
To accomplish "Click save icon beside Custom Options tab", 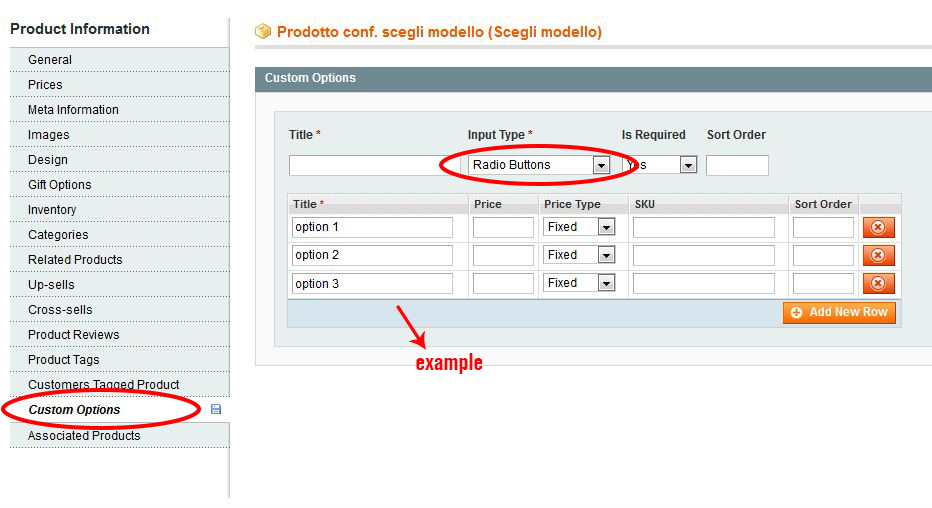I will [x=216, y=409].
